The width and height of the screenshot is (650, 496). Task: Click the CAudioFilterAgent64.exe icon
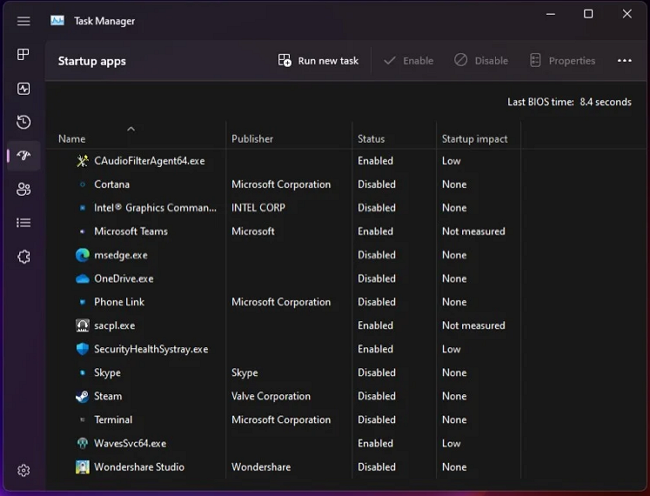[x=82, y=161]
